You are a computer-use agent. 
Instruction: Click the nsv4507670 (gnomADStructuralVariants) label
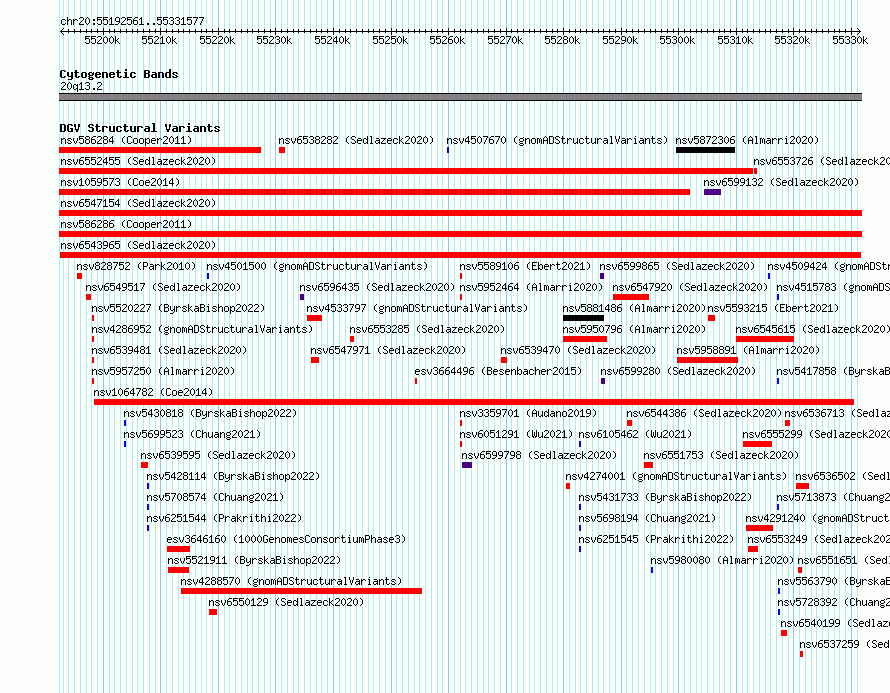pos(557,140)
